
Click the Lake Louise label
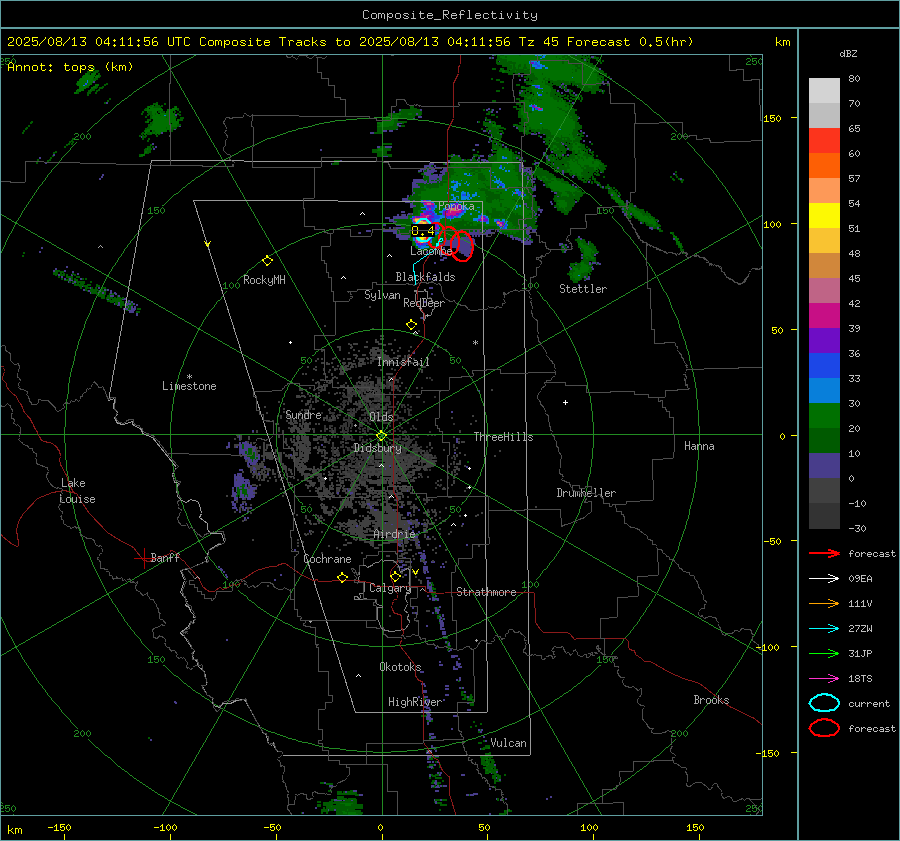click(77, 491)
